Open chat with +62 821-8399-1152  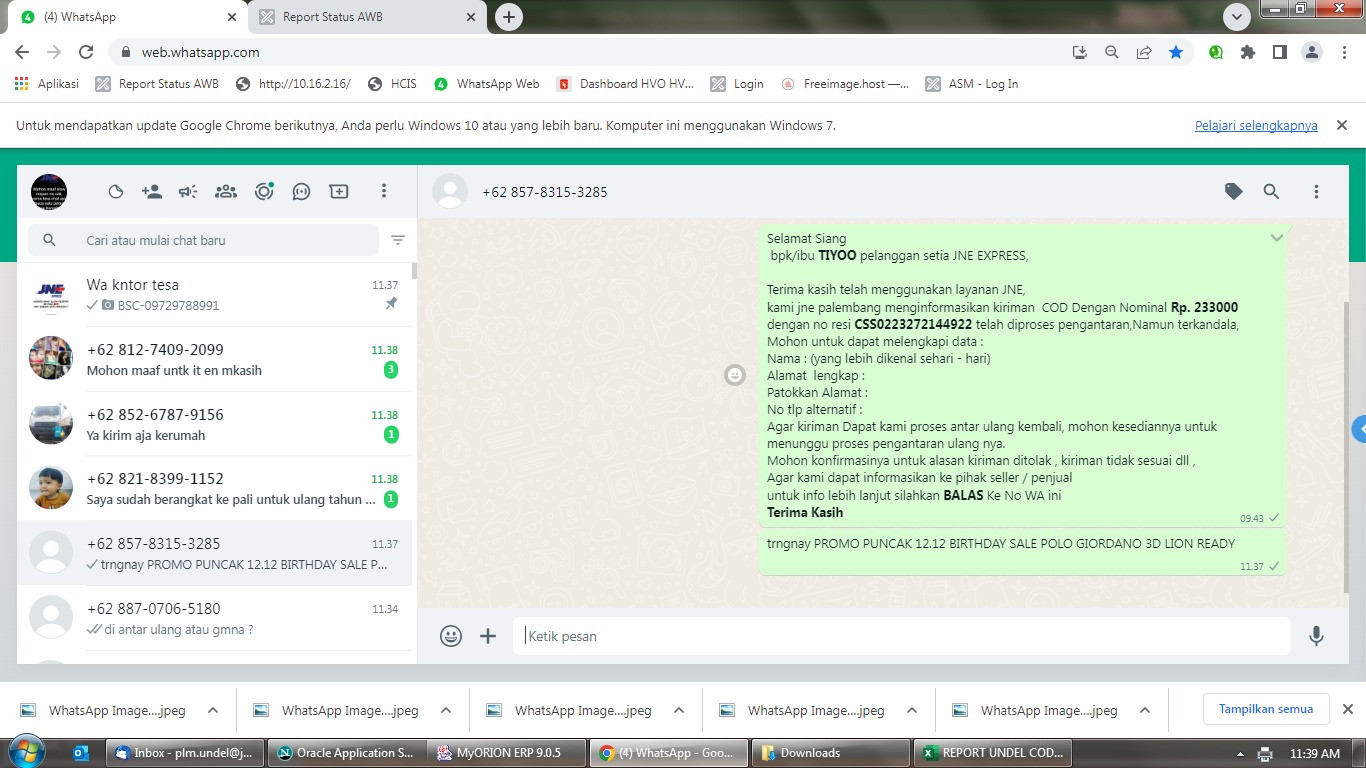[215, 488]
